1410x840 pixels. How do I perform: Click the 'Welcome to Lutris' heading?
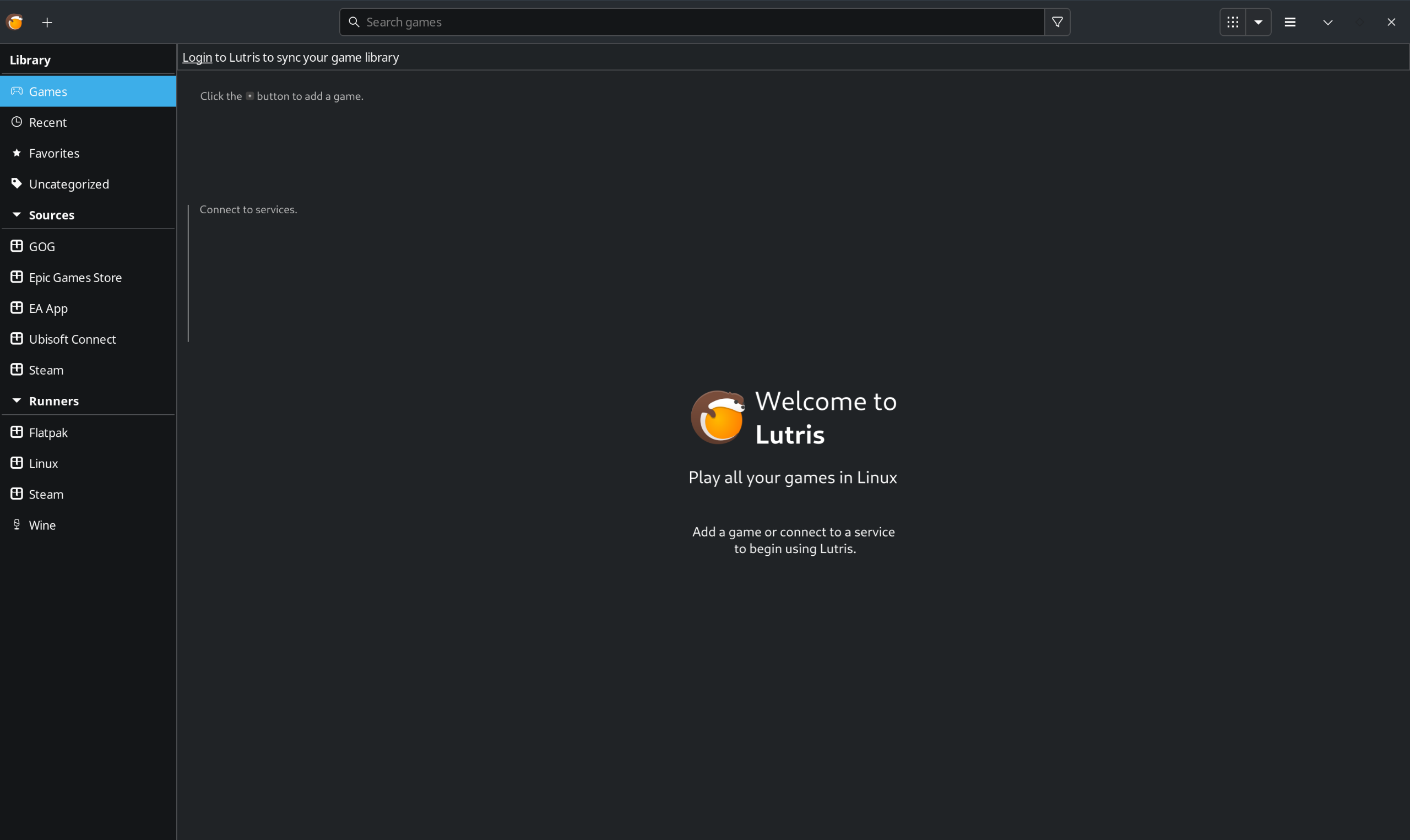tap(826, 418)
